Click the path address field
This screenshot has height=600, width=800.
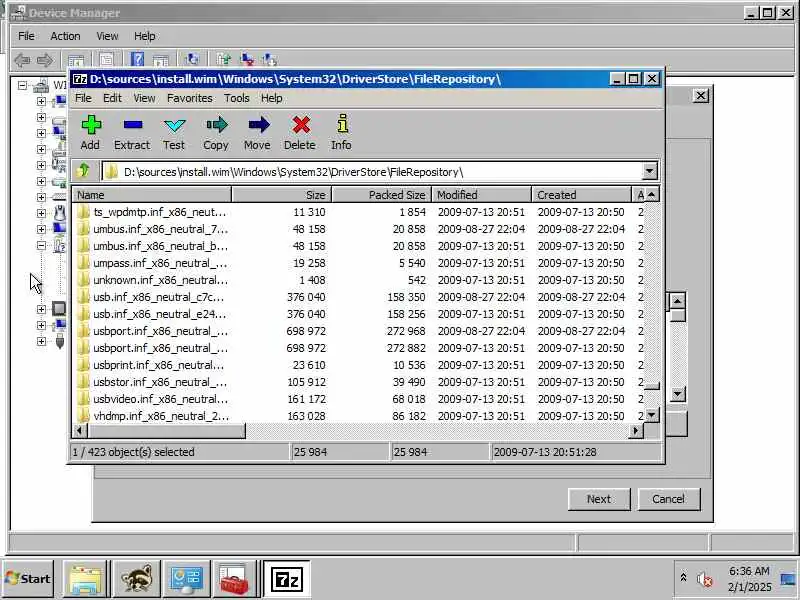371,172
